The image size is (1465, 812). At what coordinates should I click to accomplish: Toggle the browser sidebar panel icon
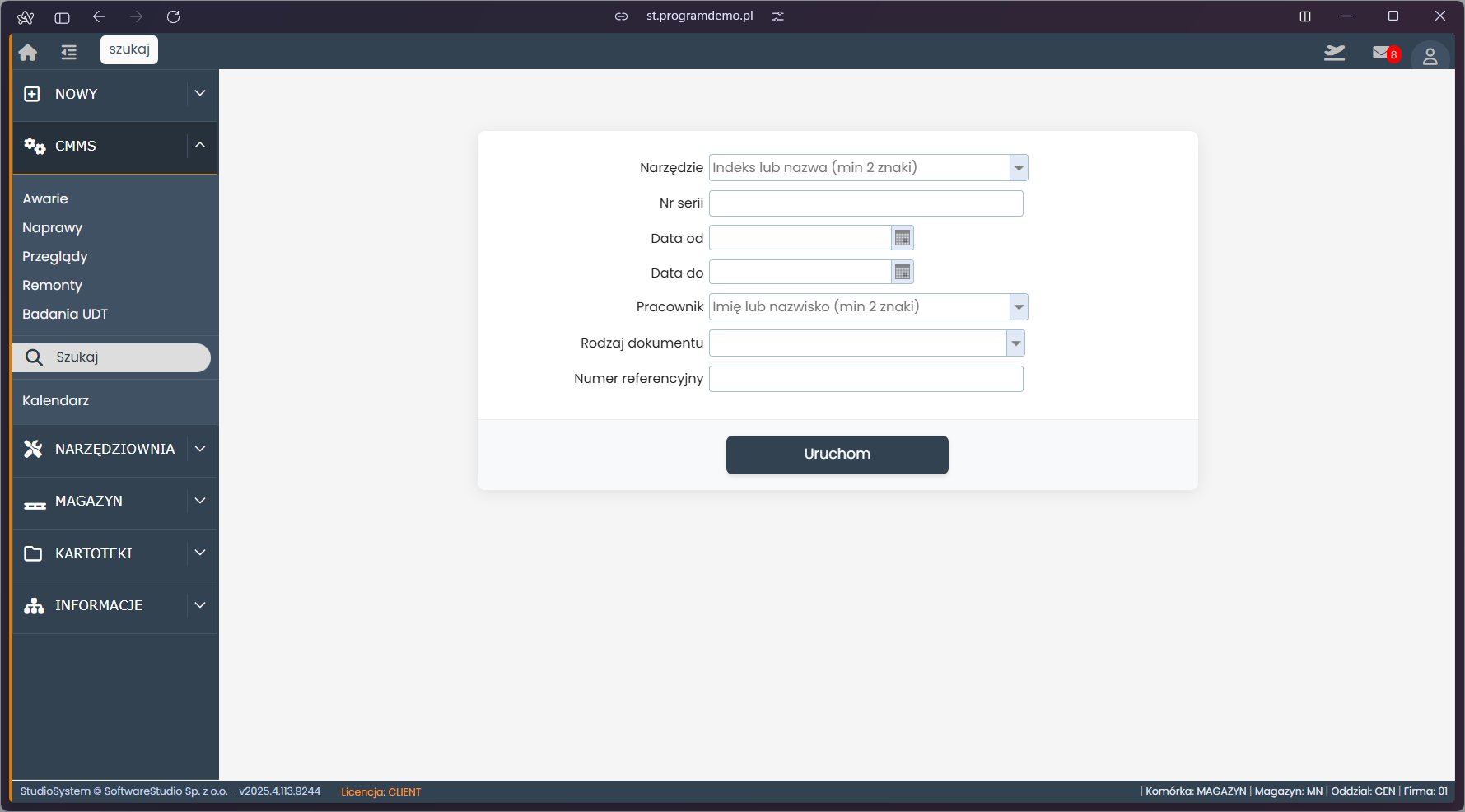[x=62, y=17]
